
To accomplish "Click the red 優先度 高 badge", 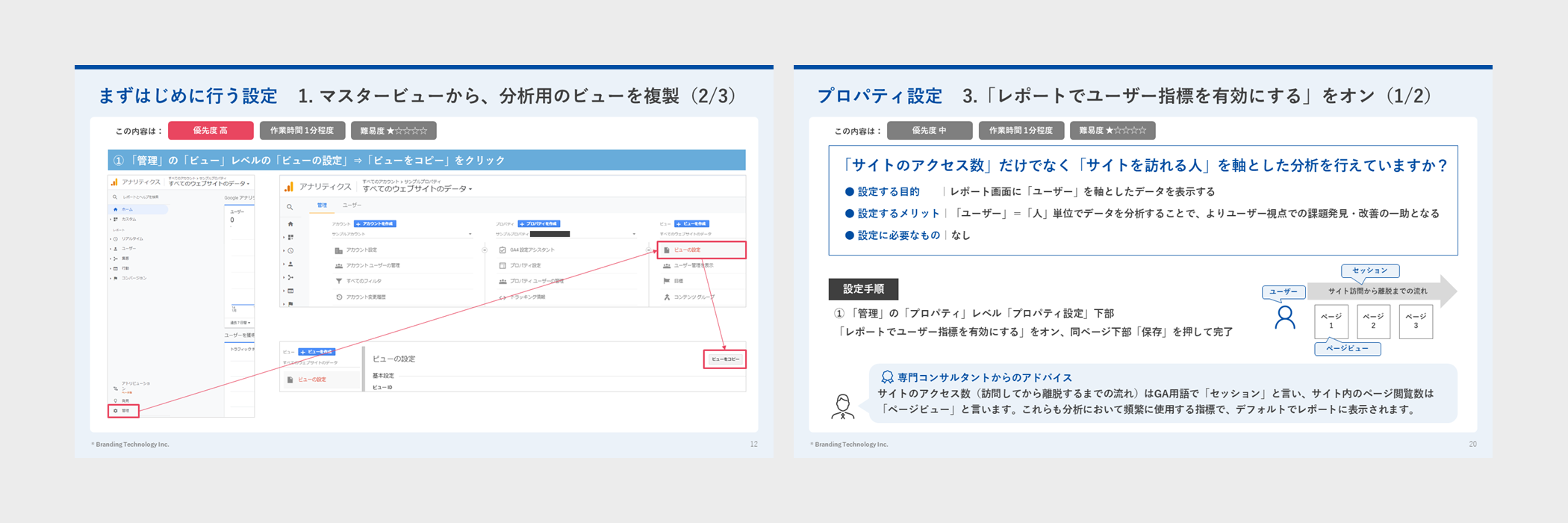I will tap(211, 131).
